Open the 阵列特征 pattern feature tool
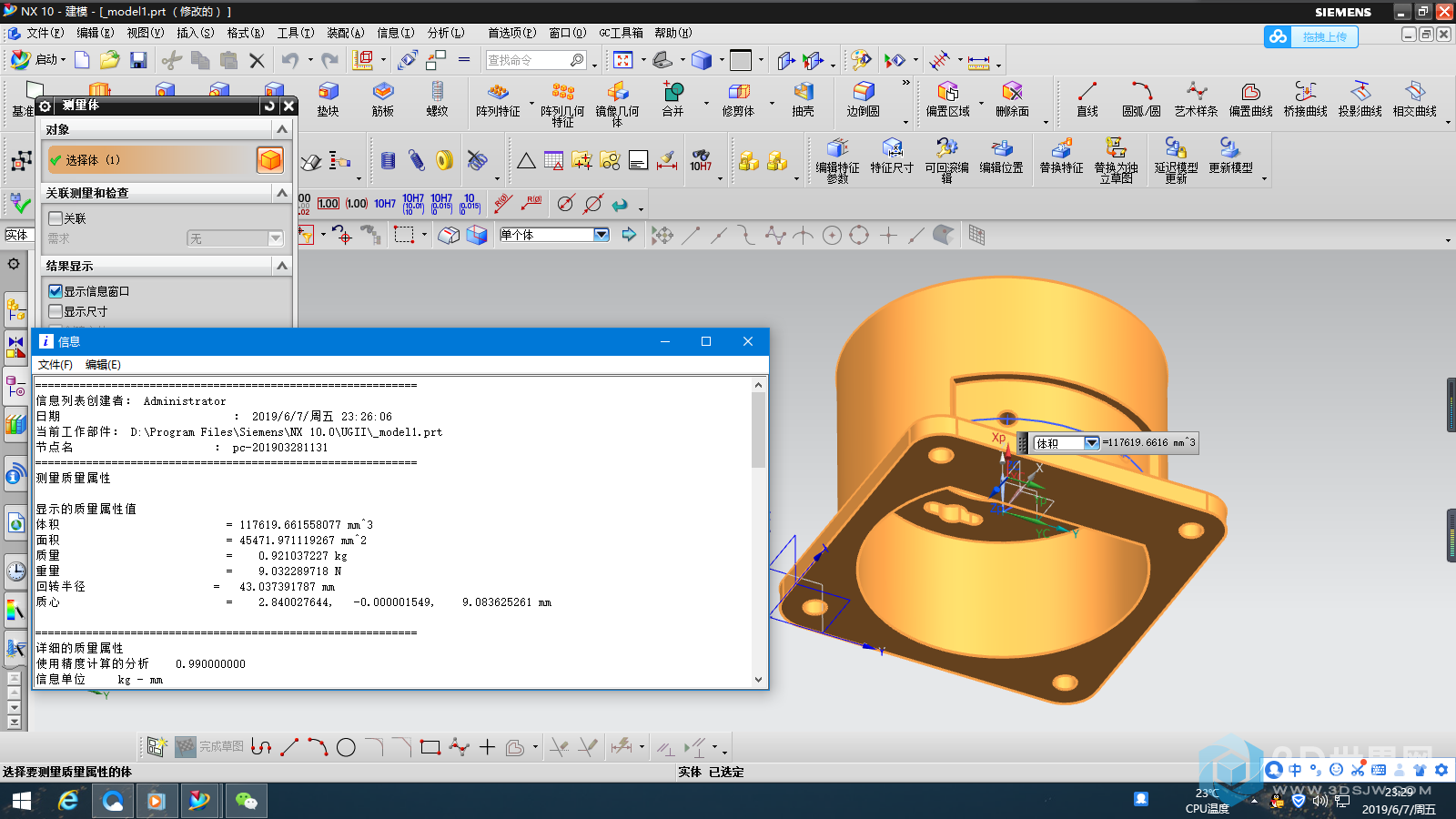Screen dimensions: 1456x819 498,99
